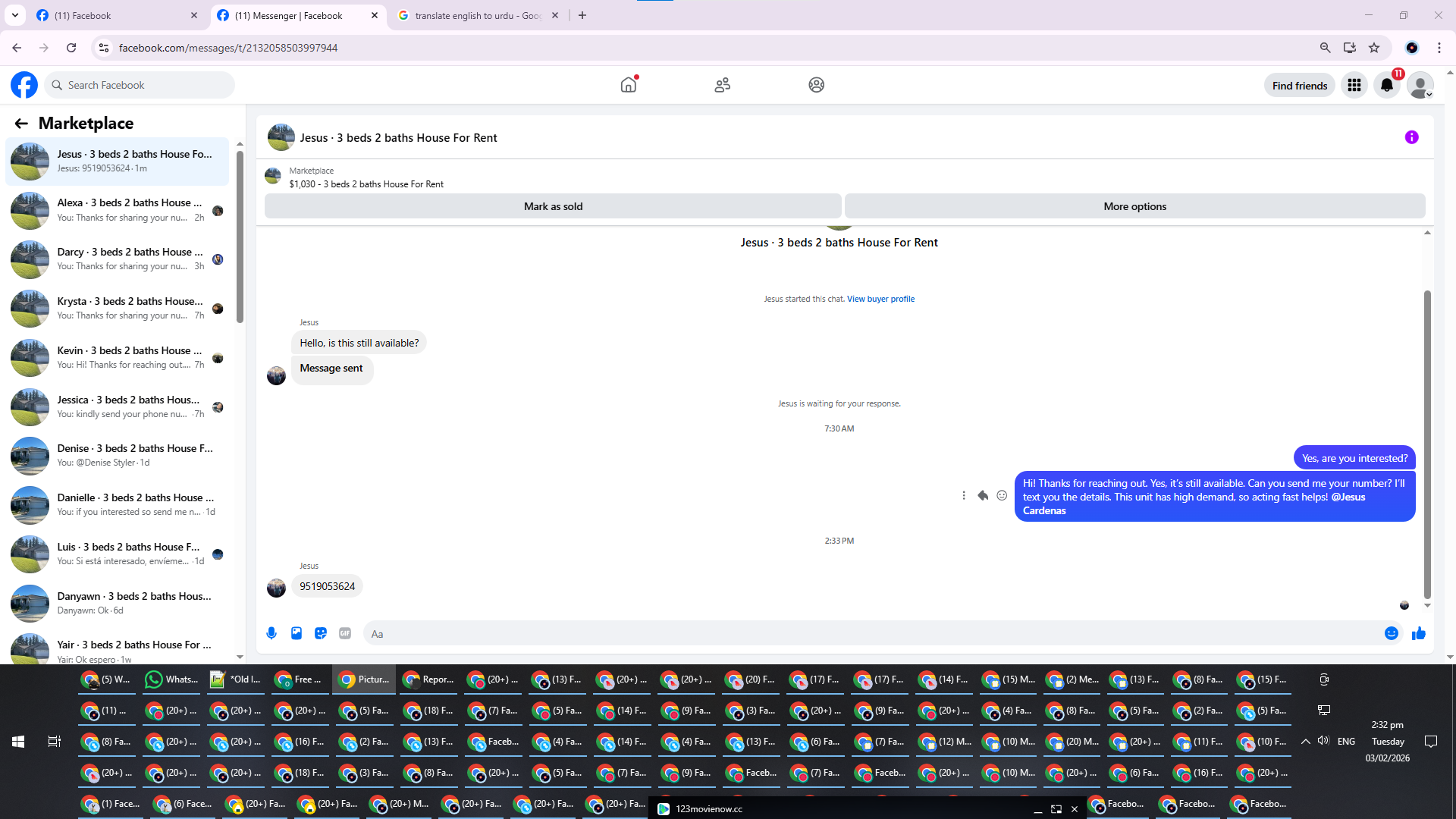Click the voice clip microphone icon
This screenshot has height=819, width=1456.
[271, 633]
